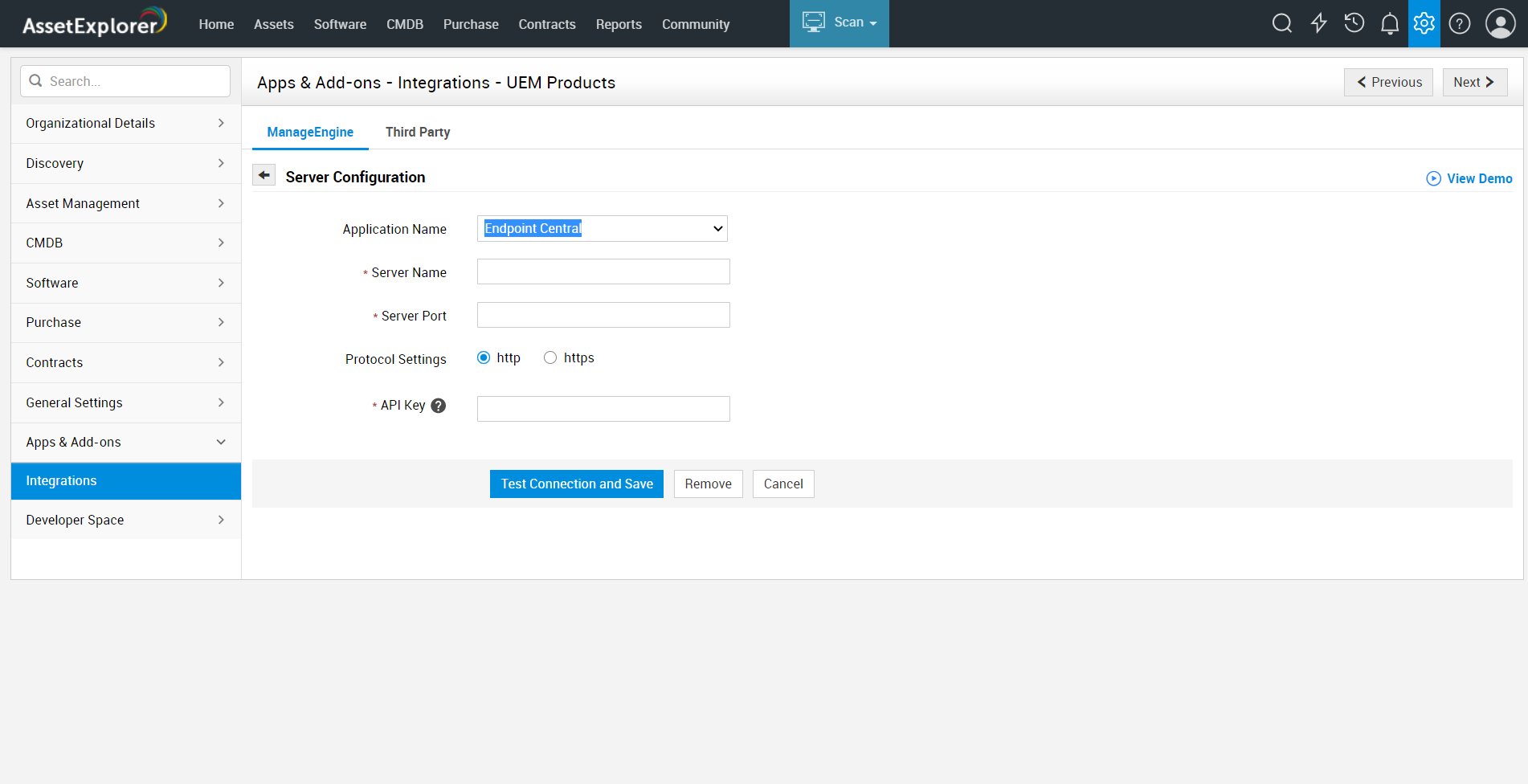The image size is (1528, 784).
Task: Expand the Contracts sidebar section
Action: (x=126, y=363)
